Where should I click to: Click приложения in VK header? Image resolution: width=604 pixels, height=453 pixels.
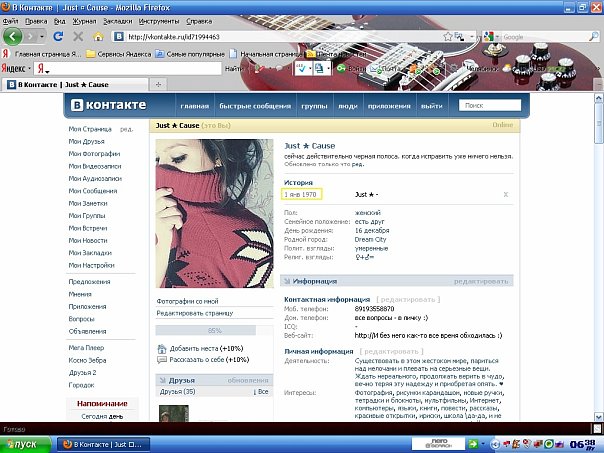389,106
